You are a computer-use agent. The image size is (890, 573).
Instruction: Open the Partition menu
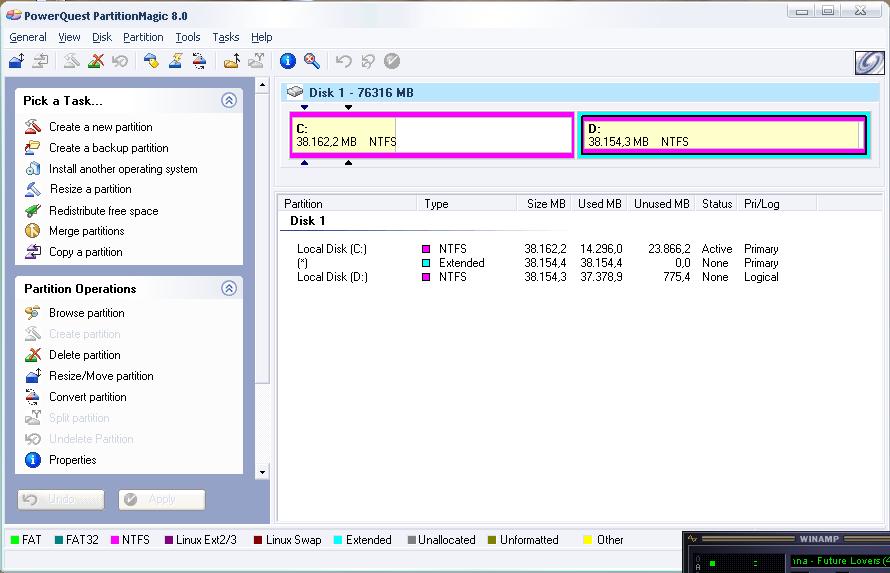coord(143,37)
